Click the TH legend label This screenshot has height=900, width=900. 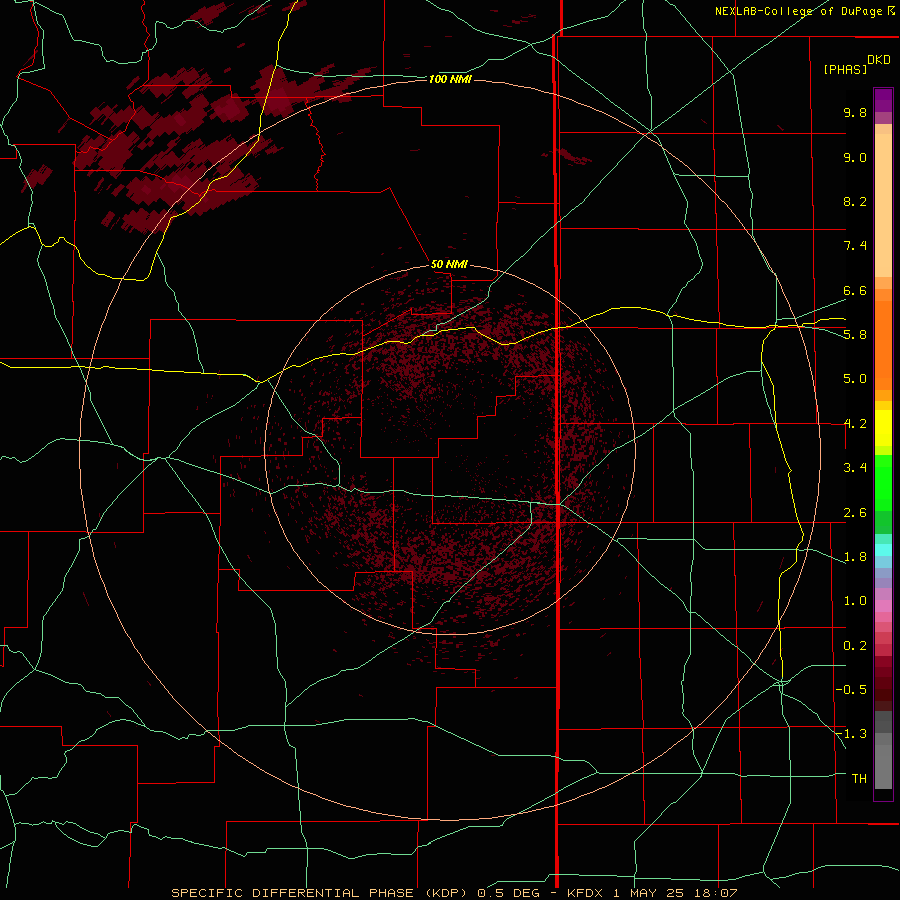859,779
